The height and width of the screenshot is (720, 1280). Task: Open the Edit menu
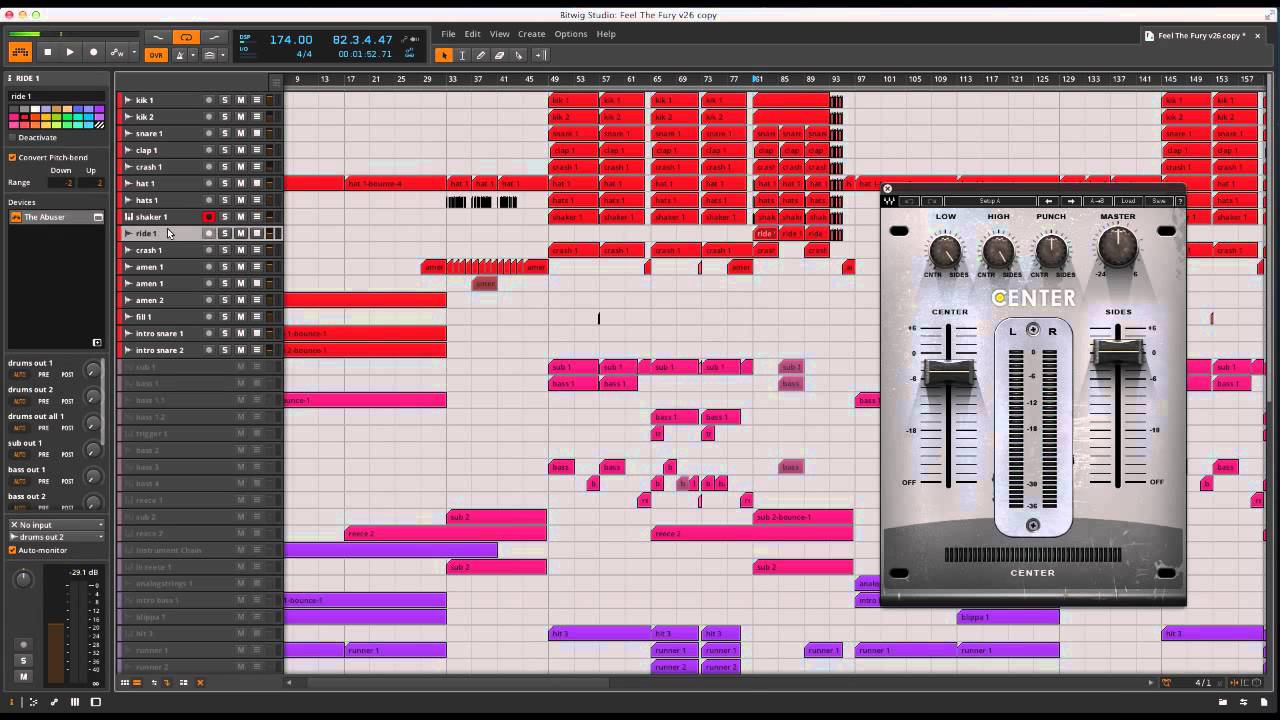[x=472, y=34]
